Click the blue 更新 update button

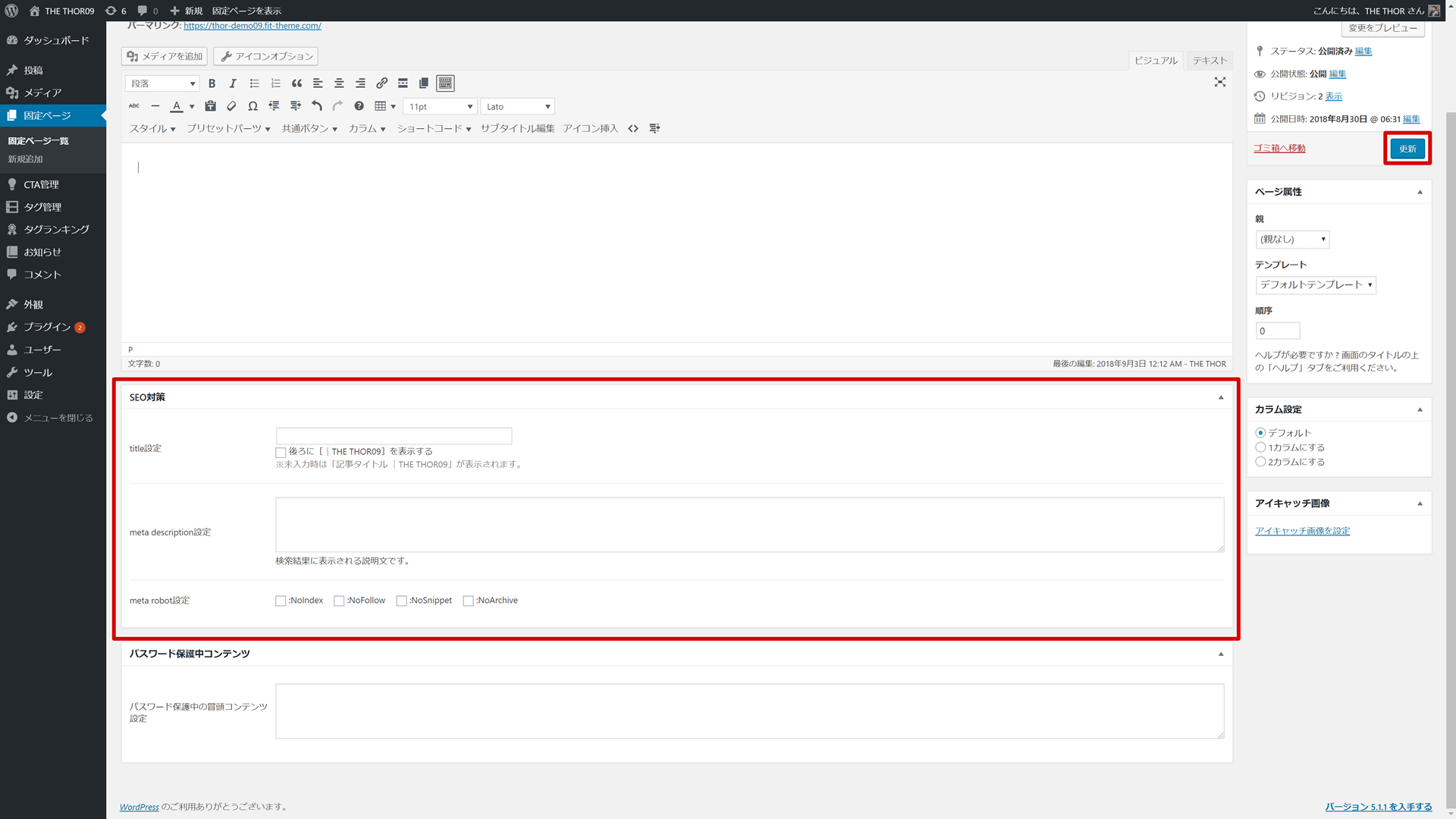(x=1407, y=149)
